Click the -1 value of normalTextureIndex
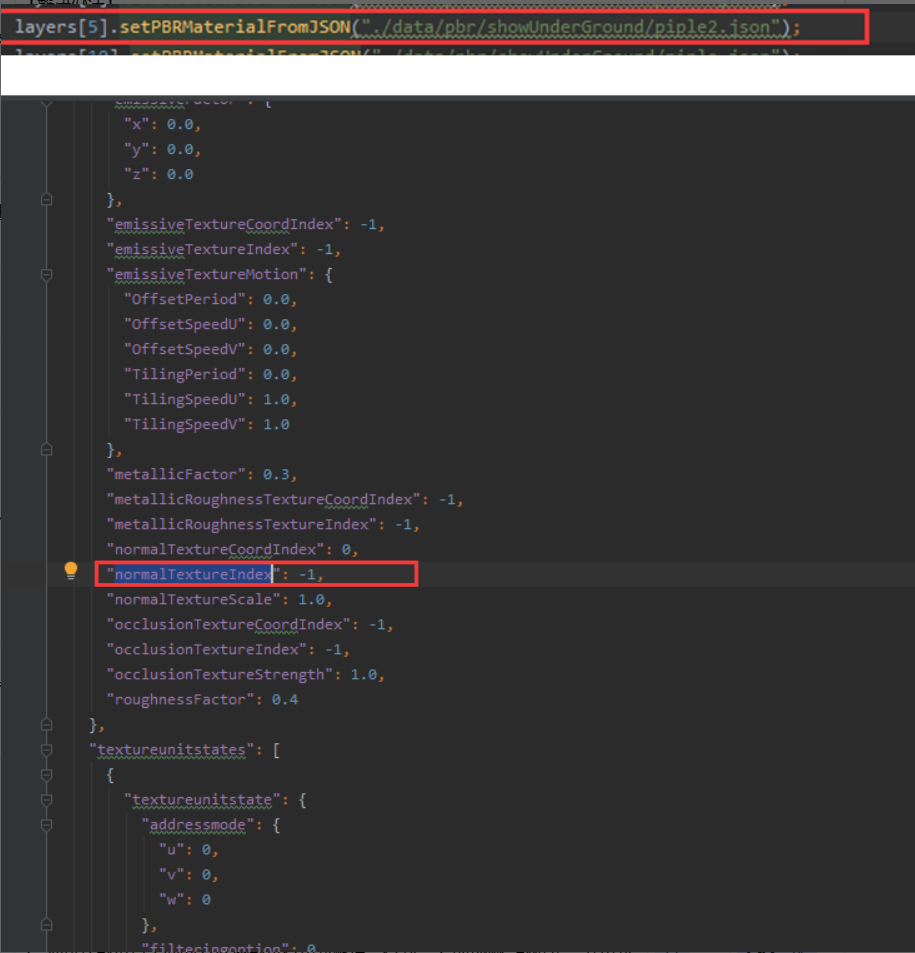Viewport: 915px width, 953px height. 307,574
